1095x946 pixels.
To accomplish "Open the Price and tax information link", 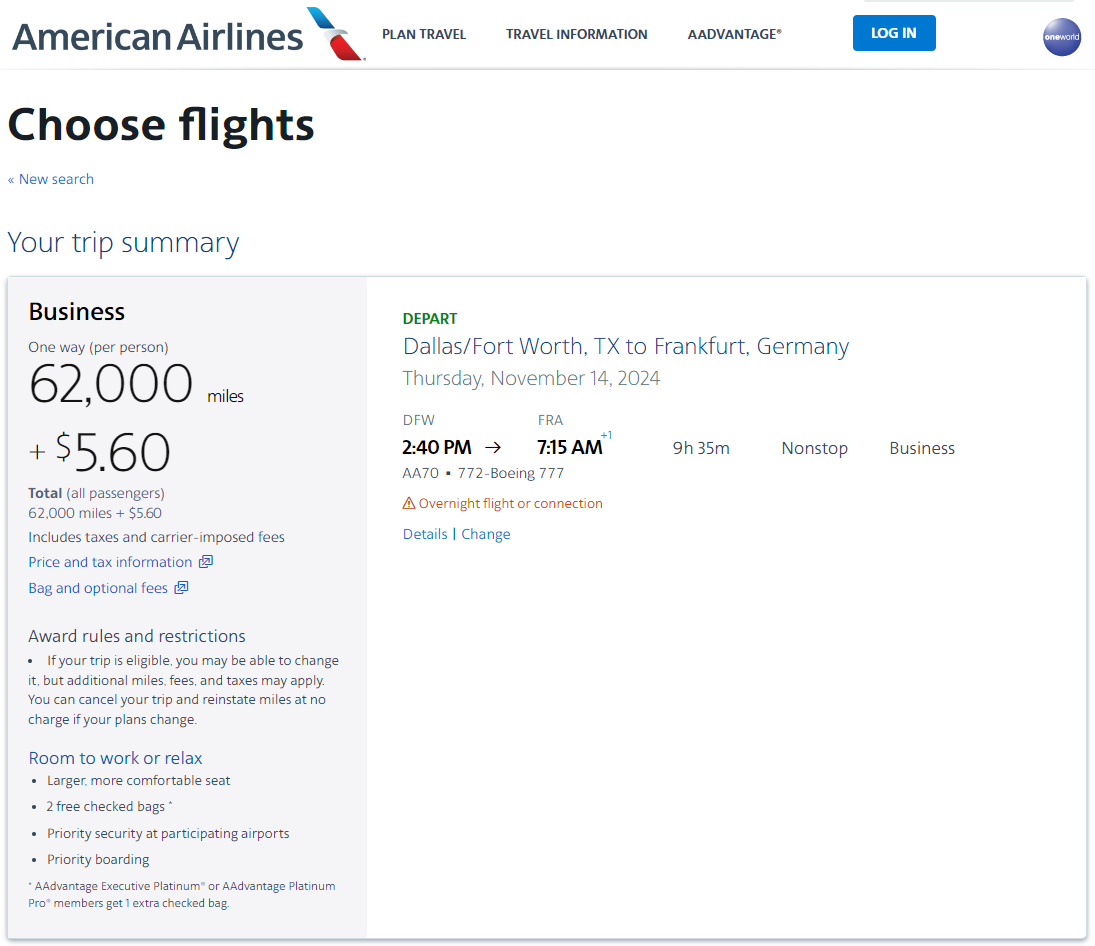I will coord(110,562).
